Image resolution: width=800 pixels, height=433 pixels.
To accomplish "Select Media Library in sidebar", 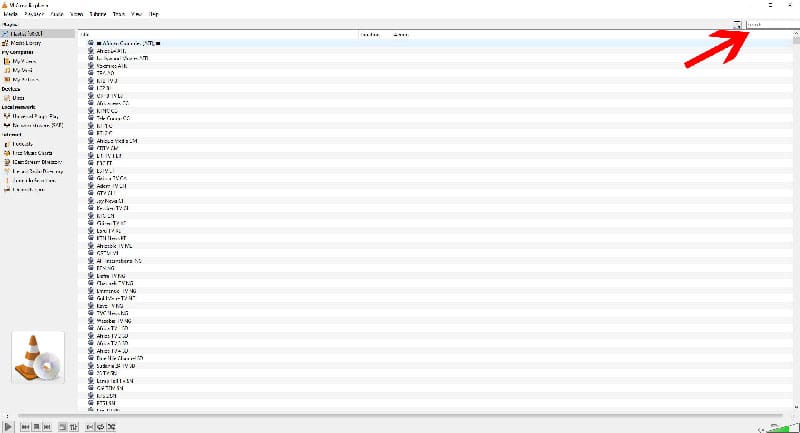I will pyautogui.click(x=38, y=43).
